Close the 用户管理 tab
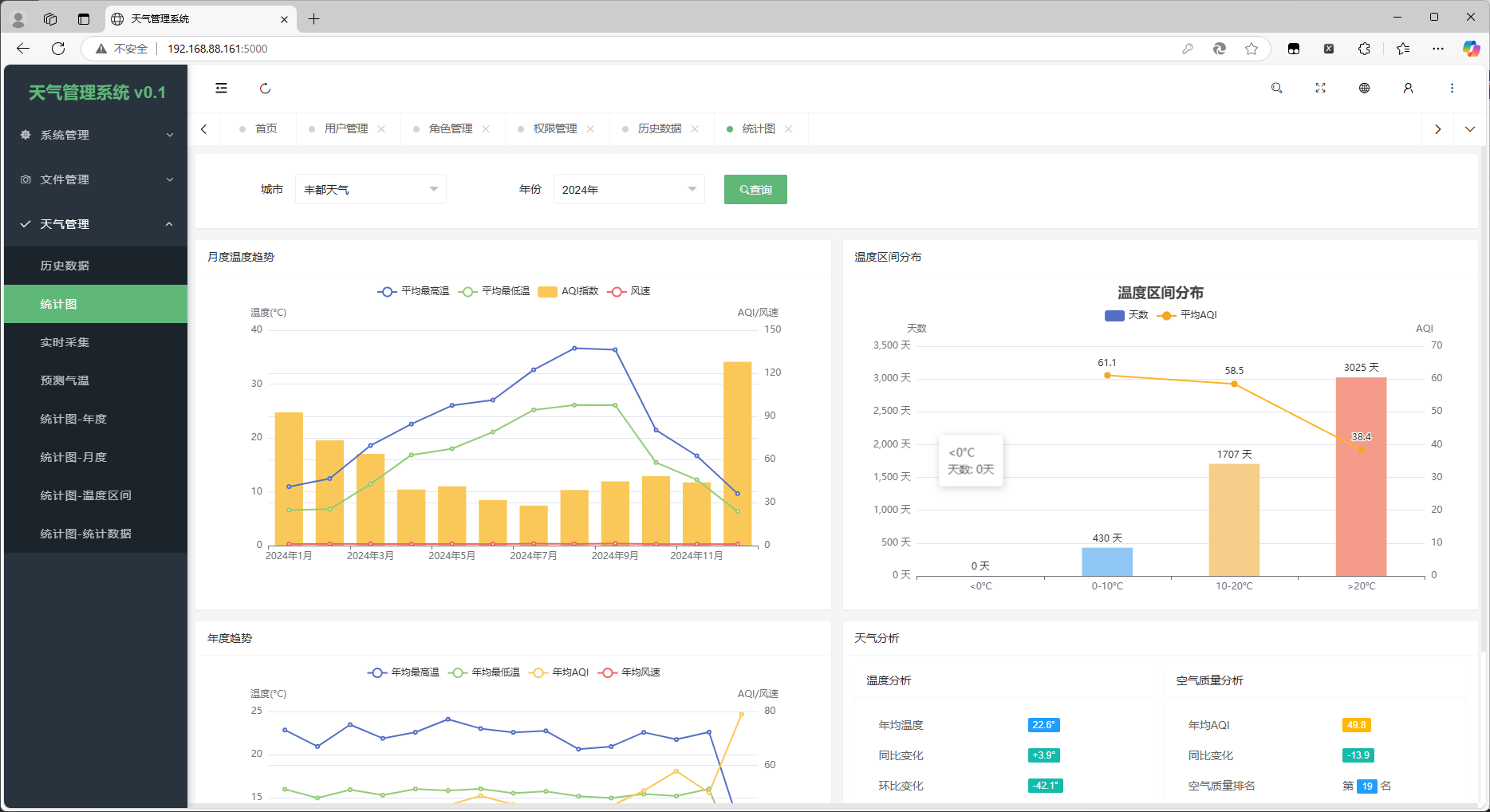The height and width of the screenshot is (812, 1490). coord(381,128)
